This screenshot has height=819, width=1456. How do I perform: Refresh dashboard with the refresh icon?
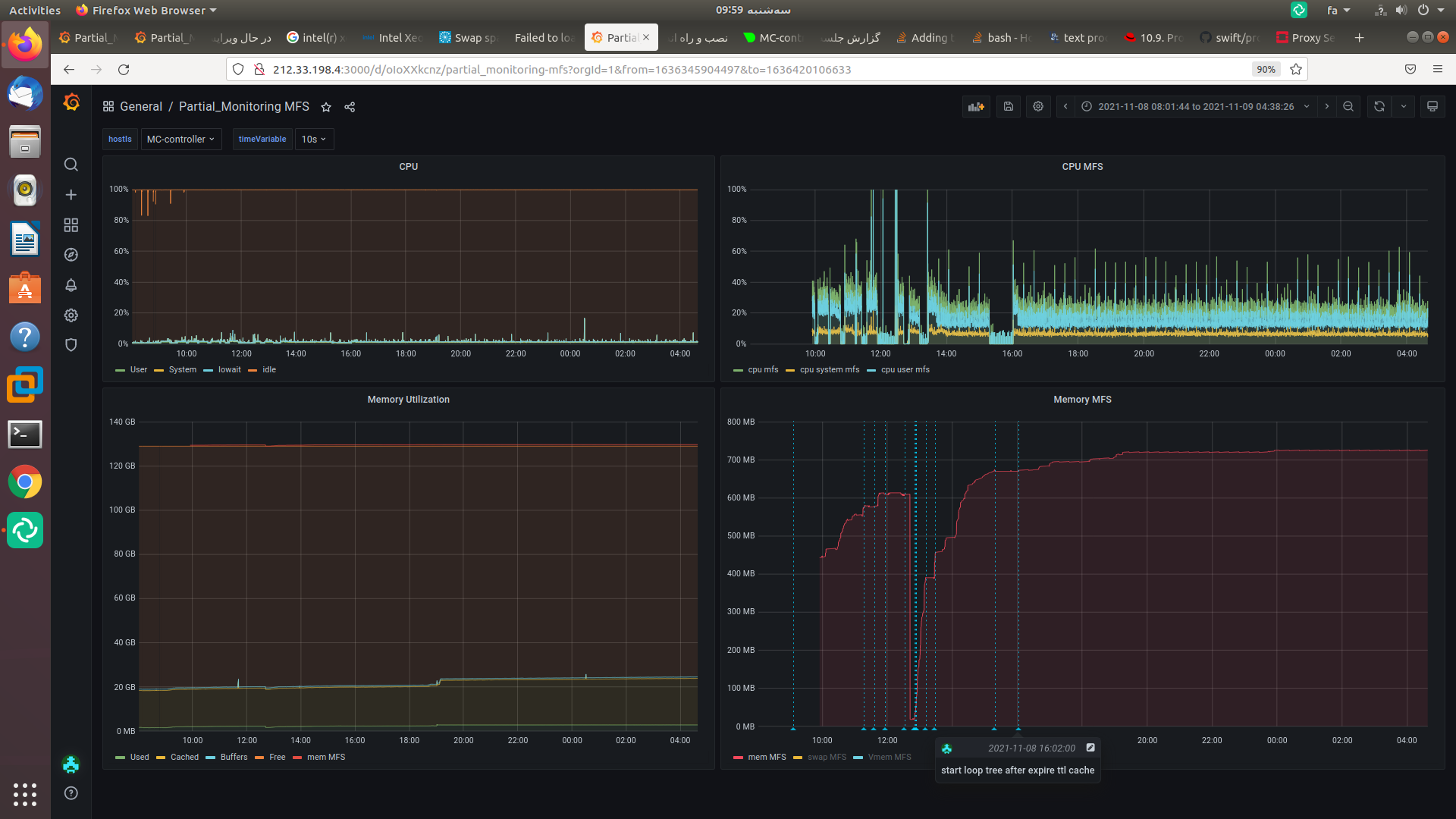(x=1379, y=107)
